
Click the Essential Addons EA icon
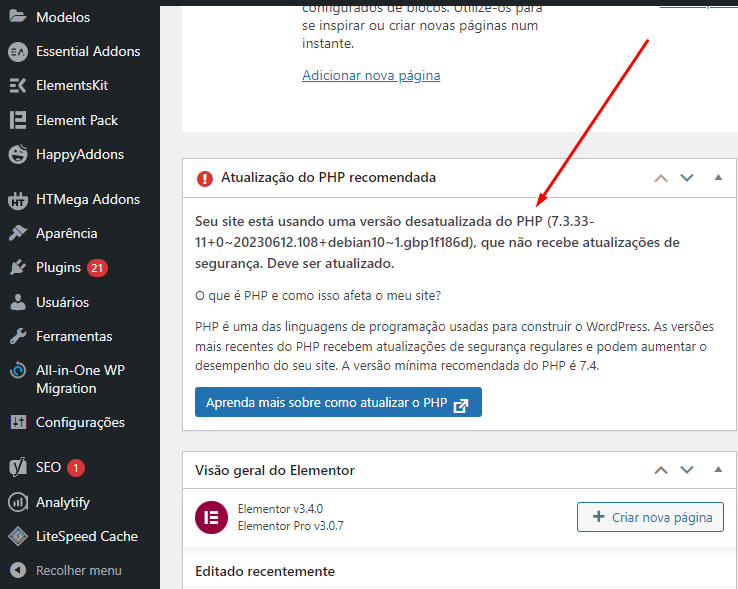18,52
